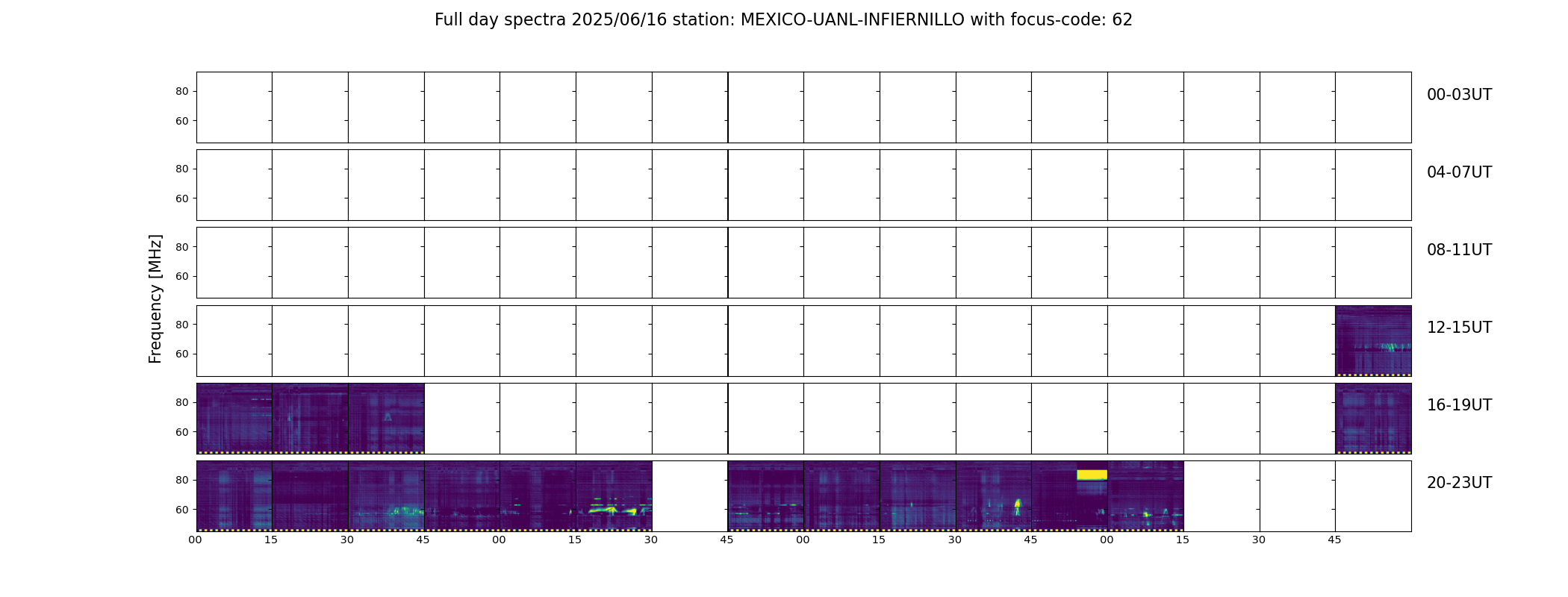Click the '60' tick label of the 08-11UT row
Image resolution: width=1568 pixels, height=597 pixels.
[x=182, y=276]
